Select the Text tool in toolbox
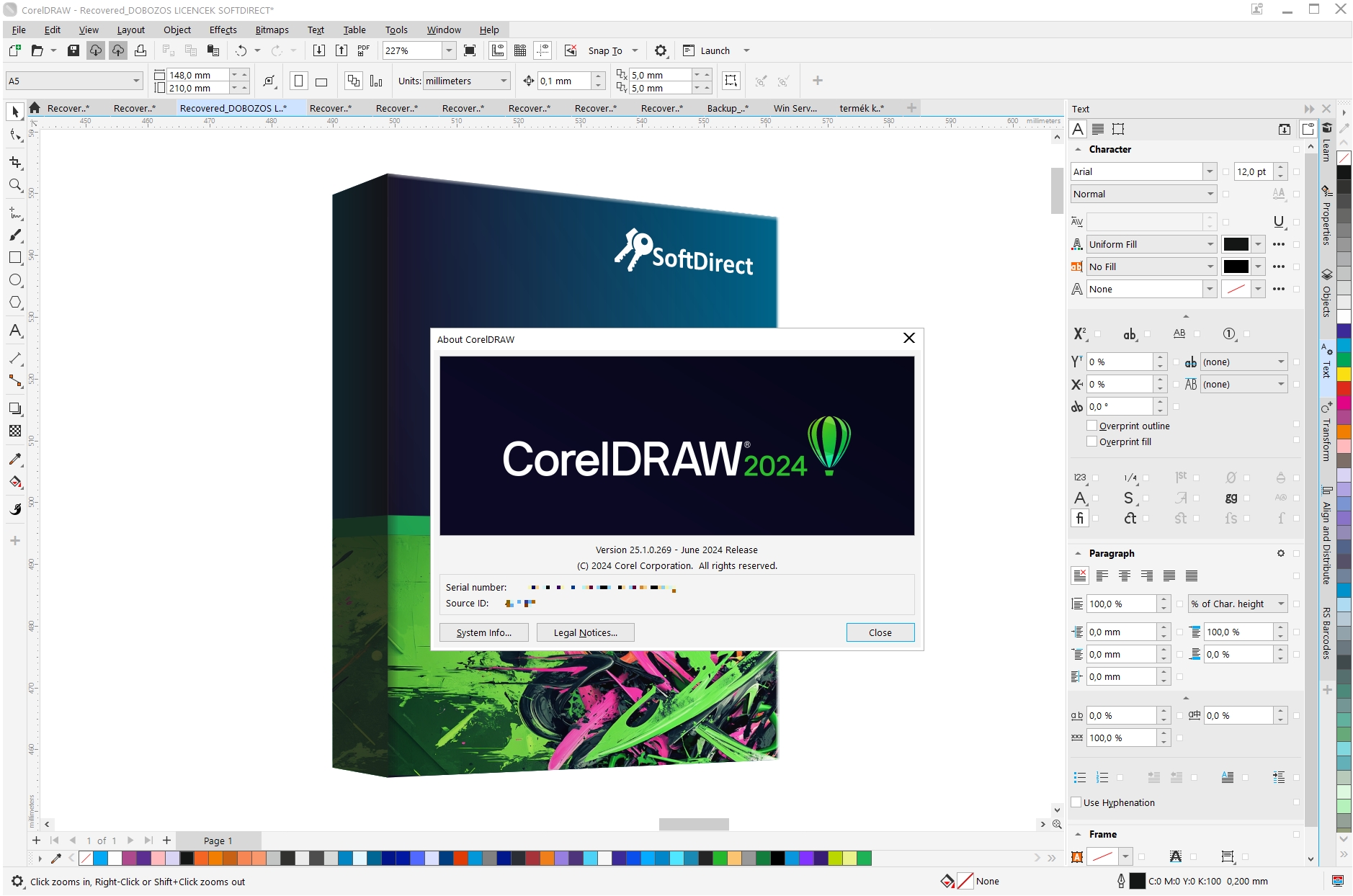The image size is (1353, 896). click(x=15, y=331)
